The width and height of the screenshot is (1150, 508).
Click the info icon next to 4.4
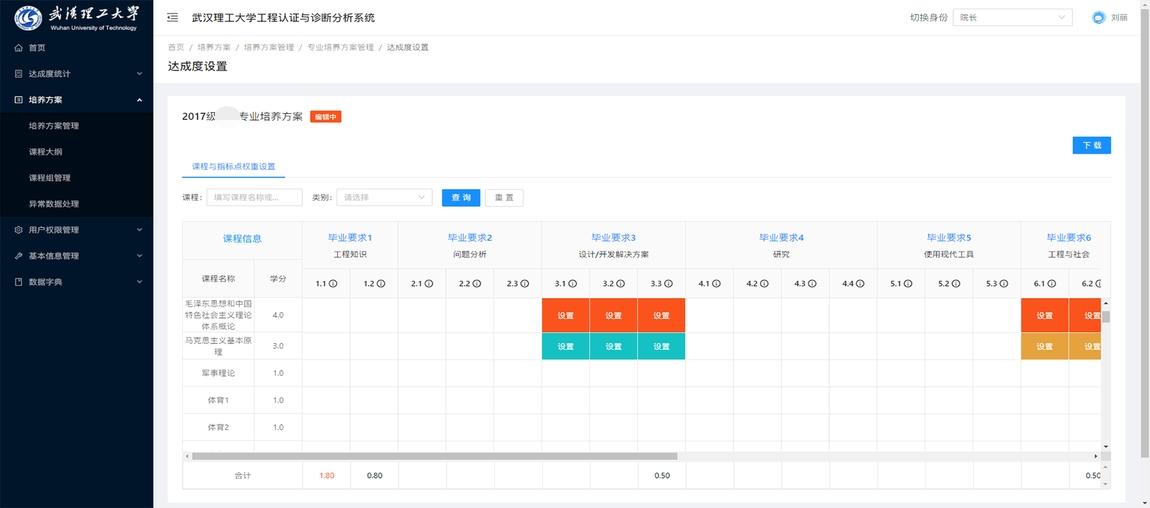tap(860, 284)
